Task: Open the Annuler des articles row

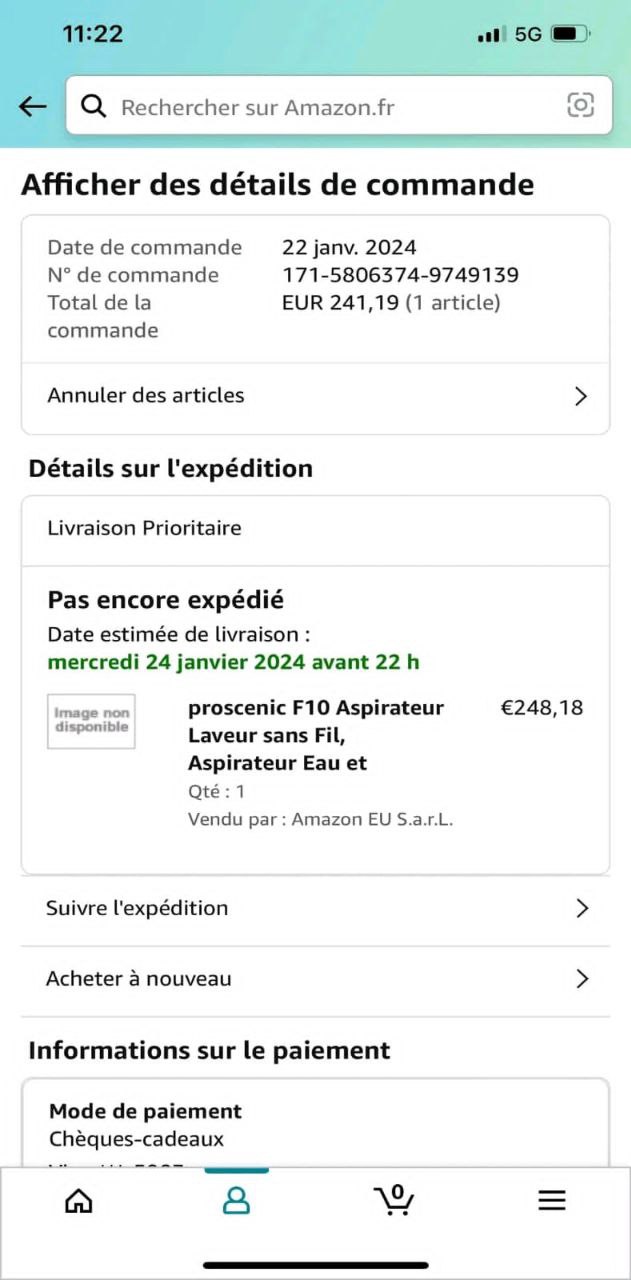Action: (146, 395)
